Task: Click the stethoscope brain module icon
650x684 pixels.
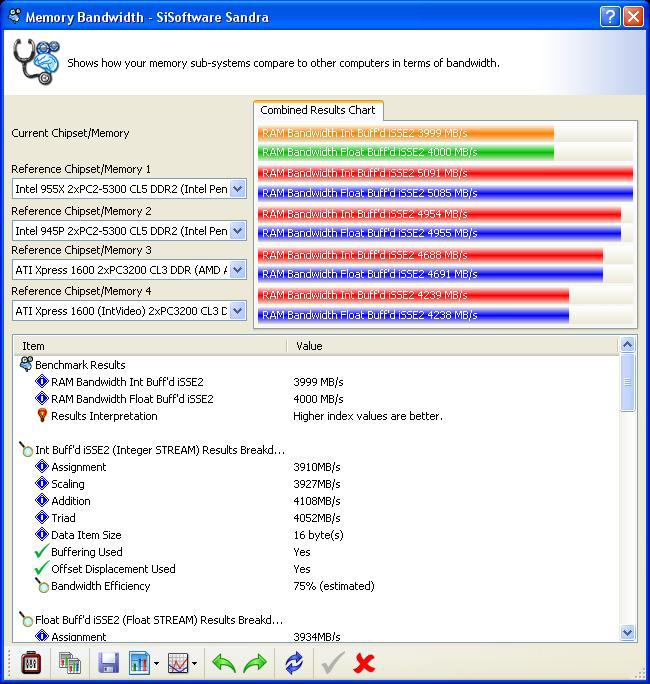Action: [x=36, y=61]
